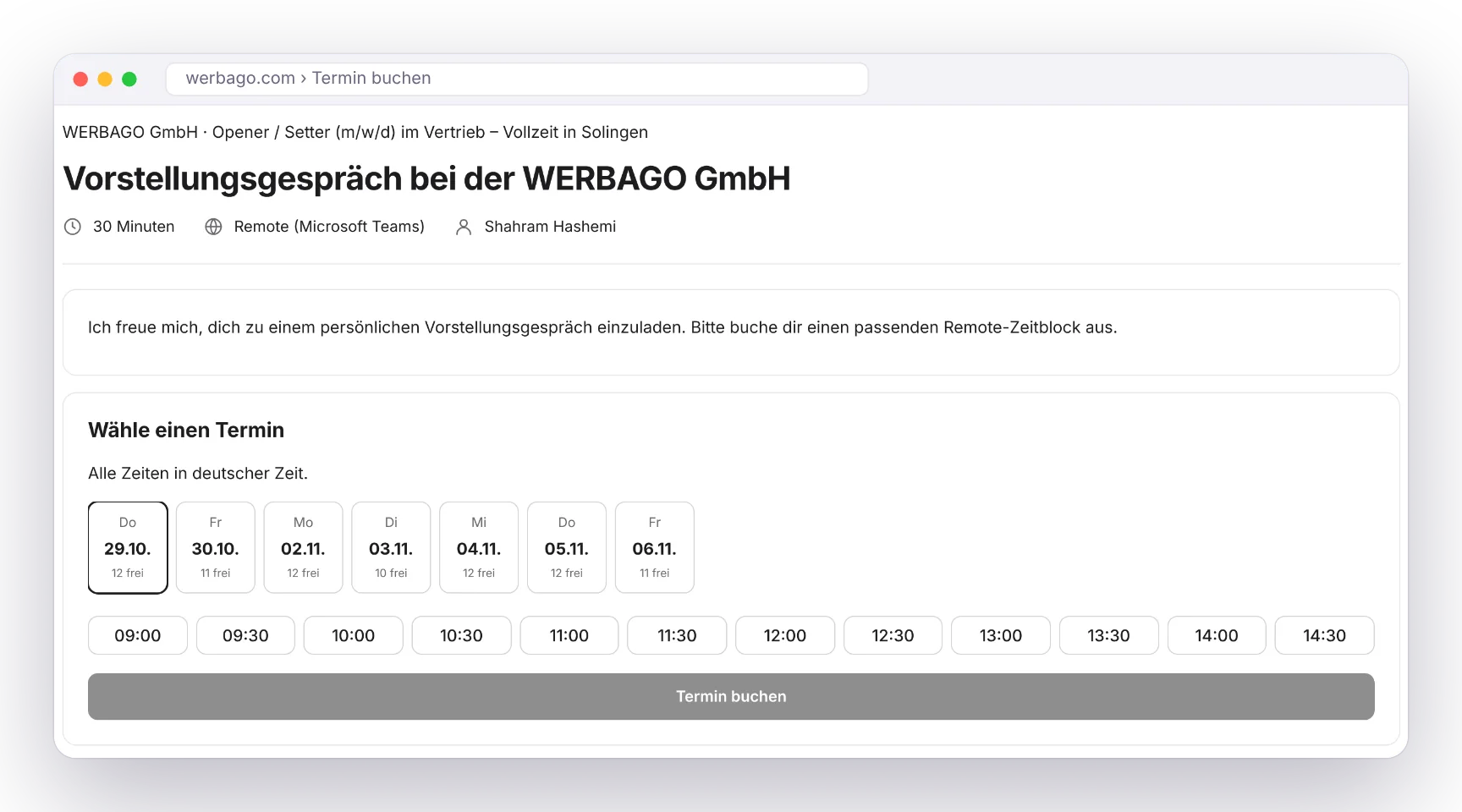
Task: Choose the 09:30 time slot
Action: pyautogui.click(x=245, y=635)
